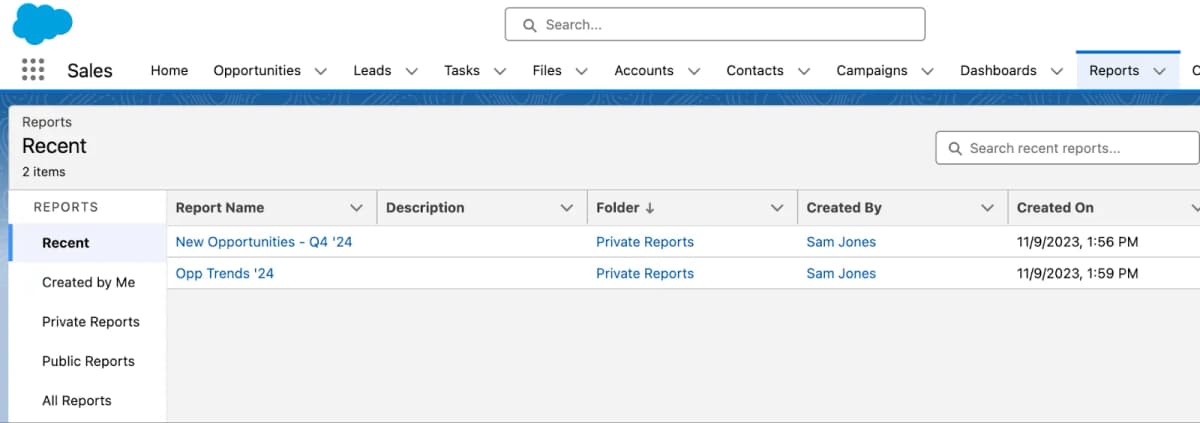Image resolution: width=1200 pixels, height=423 pixels.
Task: Select the Reports tab
Action: (1114, 70)
